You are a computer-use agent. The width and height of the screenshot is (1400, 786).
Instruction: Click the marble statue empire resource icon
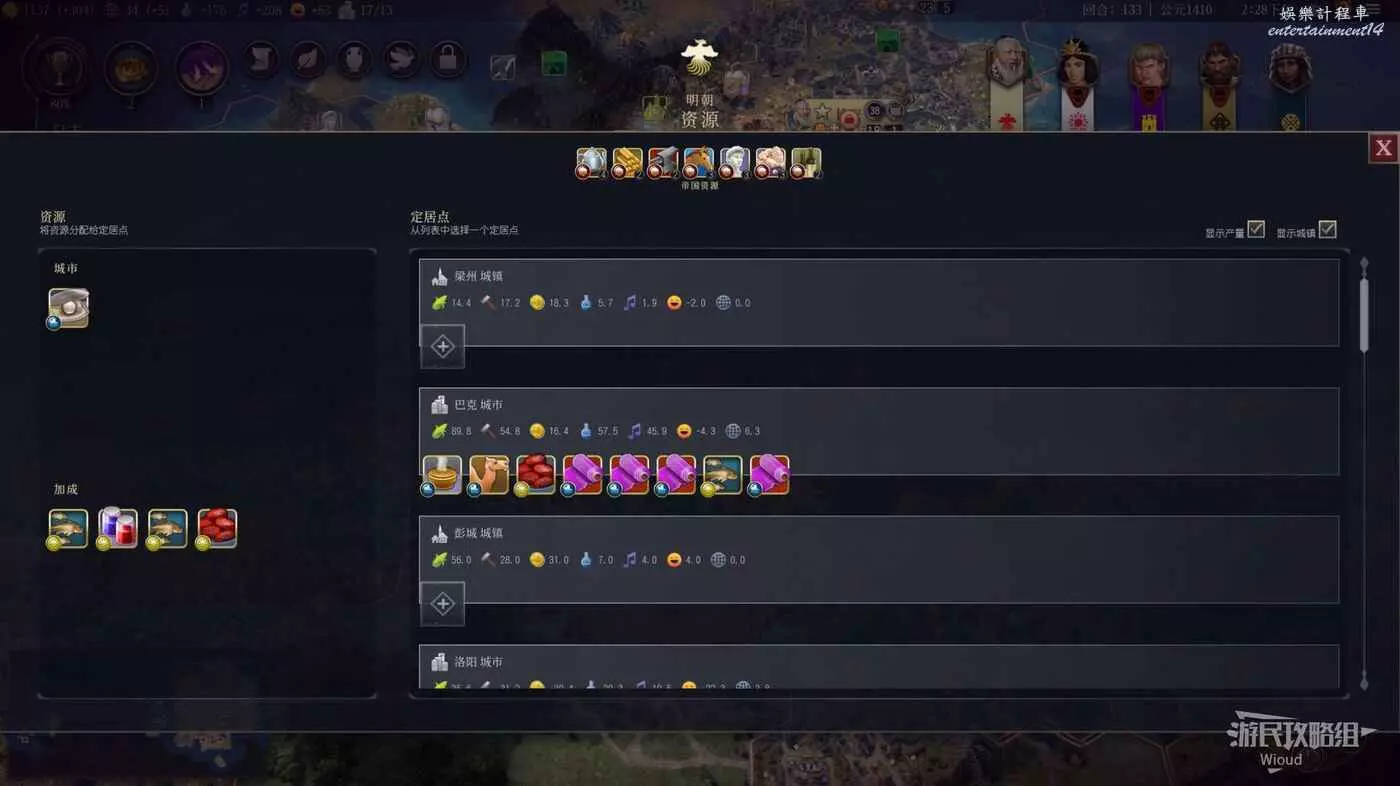tap(735, 163)
